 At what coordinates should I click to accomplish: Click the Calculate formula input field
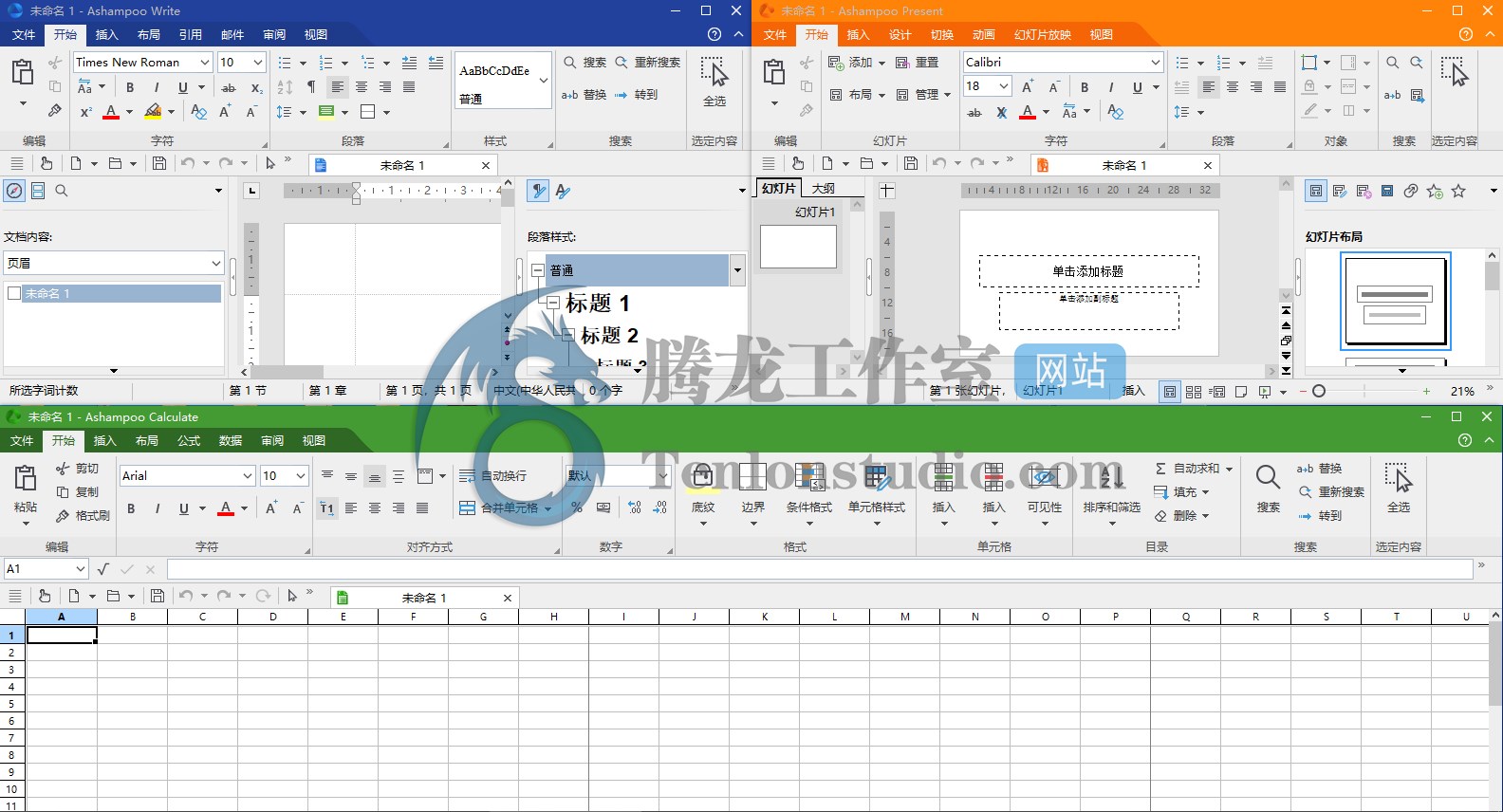click(x=820, y=569)
